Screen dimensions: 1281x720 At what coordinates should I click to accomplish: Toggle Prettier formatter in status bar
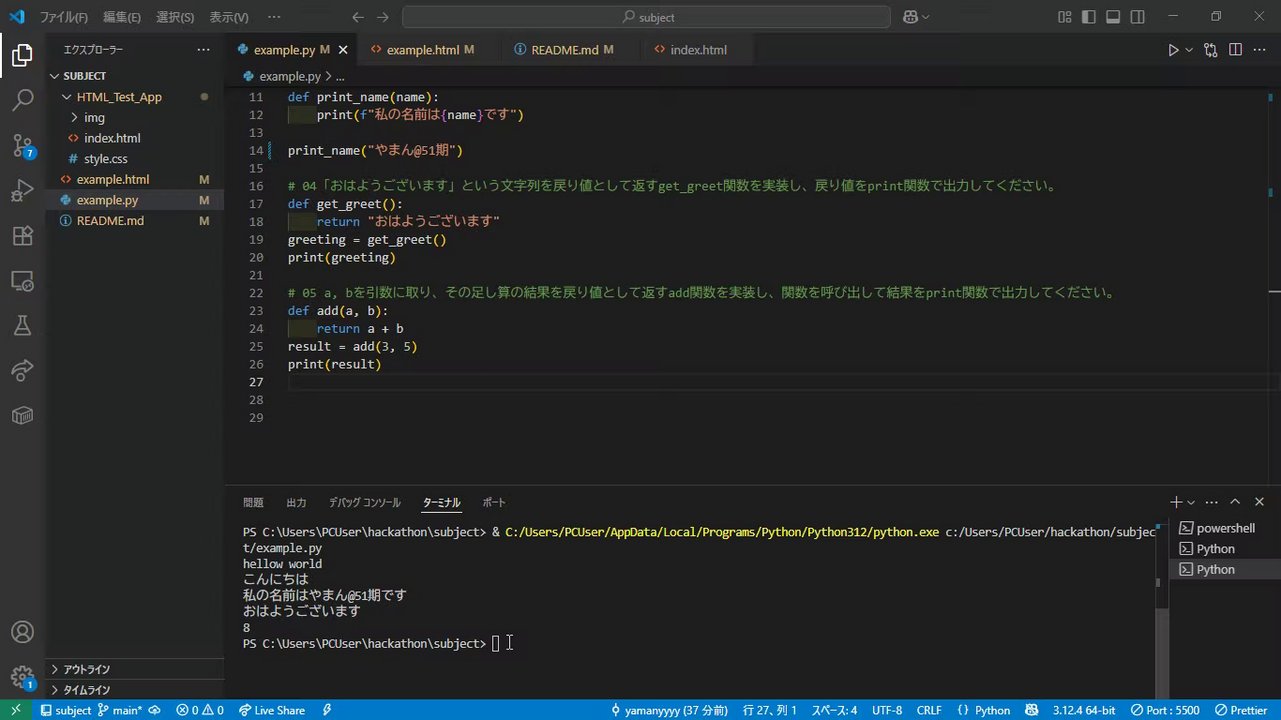point(1241,710)
